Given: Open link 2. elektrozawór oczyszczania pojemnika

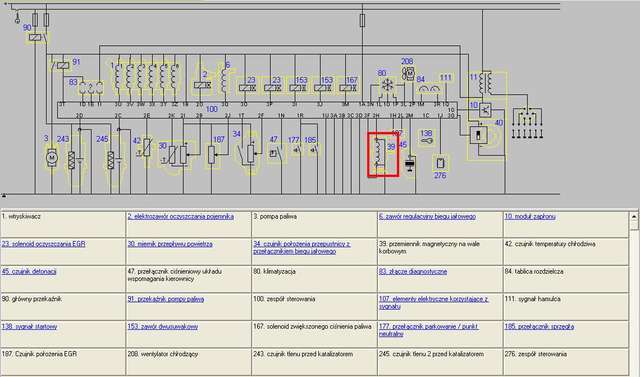Looking at the screenshot, I should click(181, 217).
